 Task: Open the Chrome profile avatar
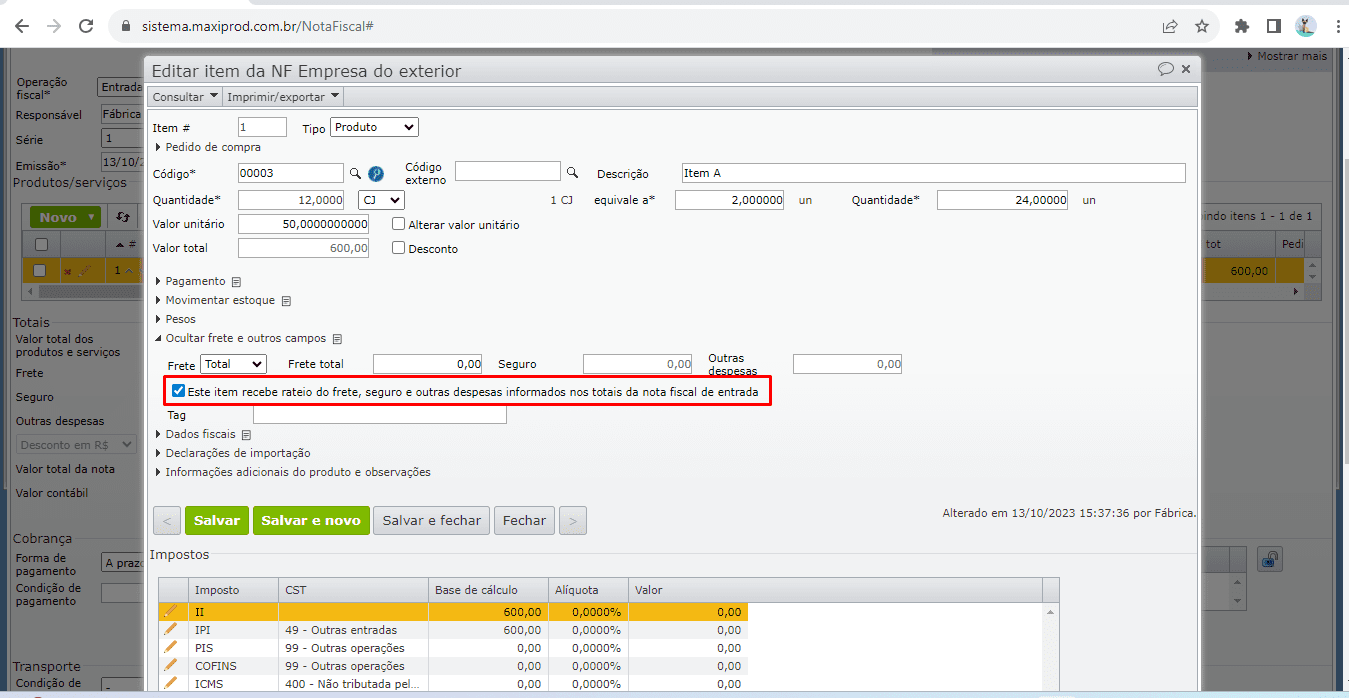[1305, 26]
